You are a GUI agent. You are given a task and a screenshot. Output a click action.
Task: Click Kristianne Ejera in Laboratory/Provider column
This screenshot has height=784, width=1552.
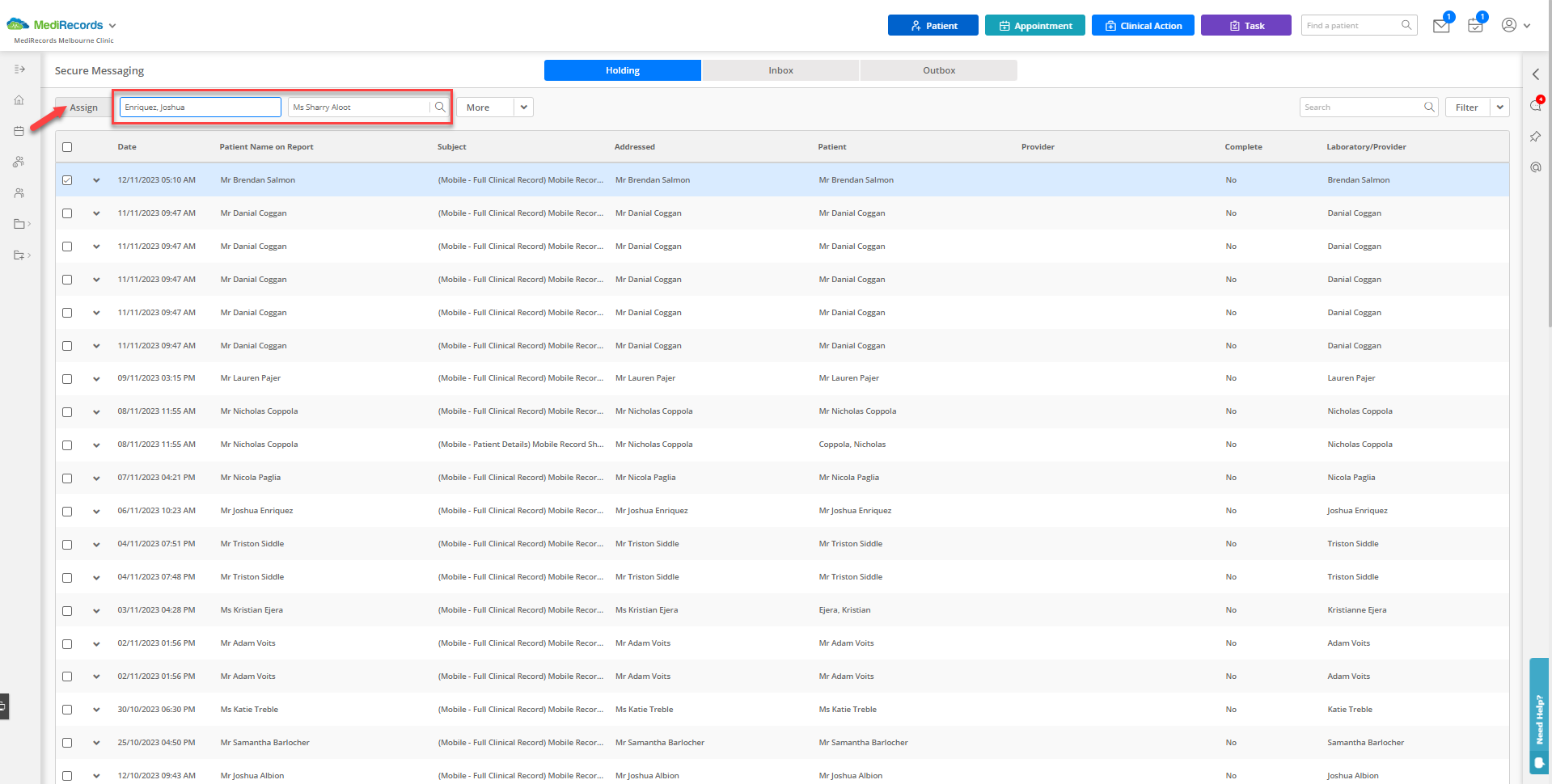[1356, 610]
